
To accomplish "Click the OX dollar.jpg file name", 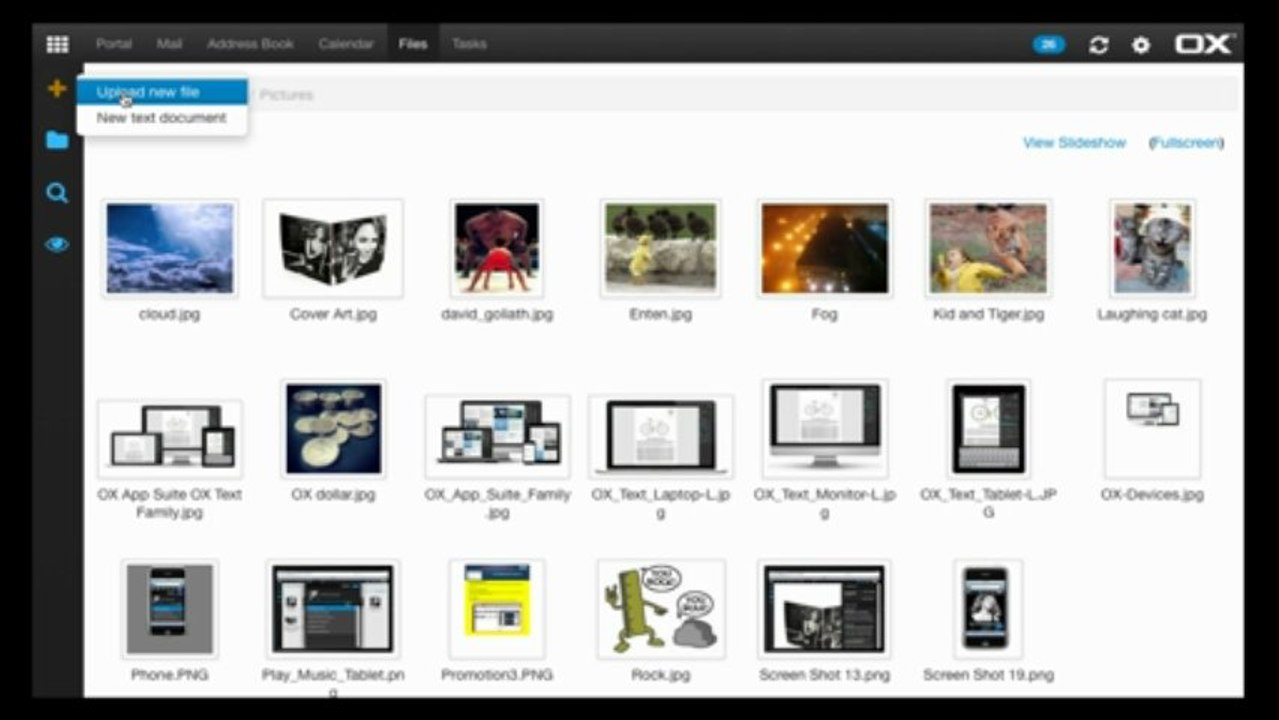I will tap(333, 494).
